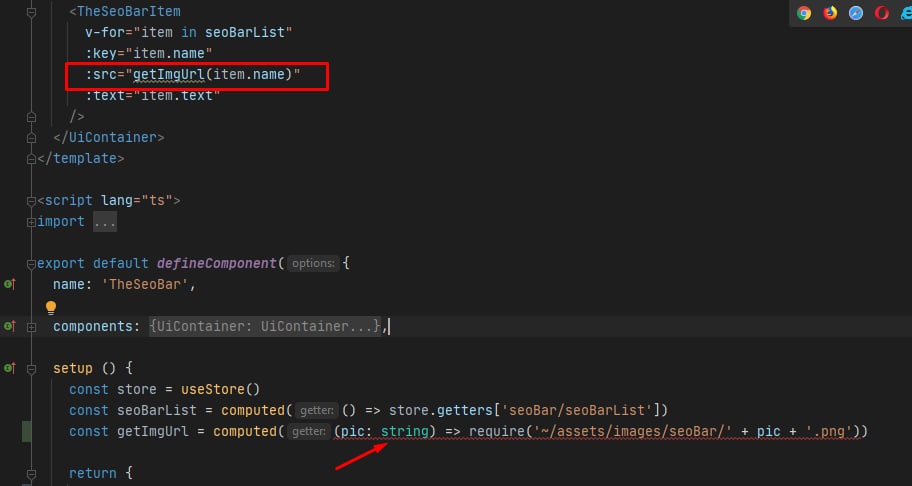
Task: Click computed on the seoBarList line
Action: (253, 410)
